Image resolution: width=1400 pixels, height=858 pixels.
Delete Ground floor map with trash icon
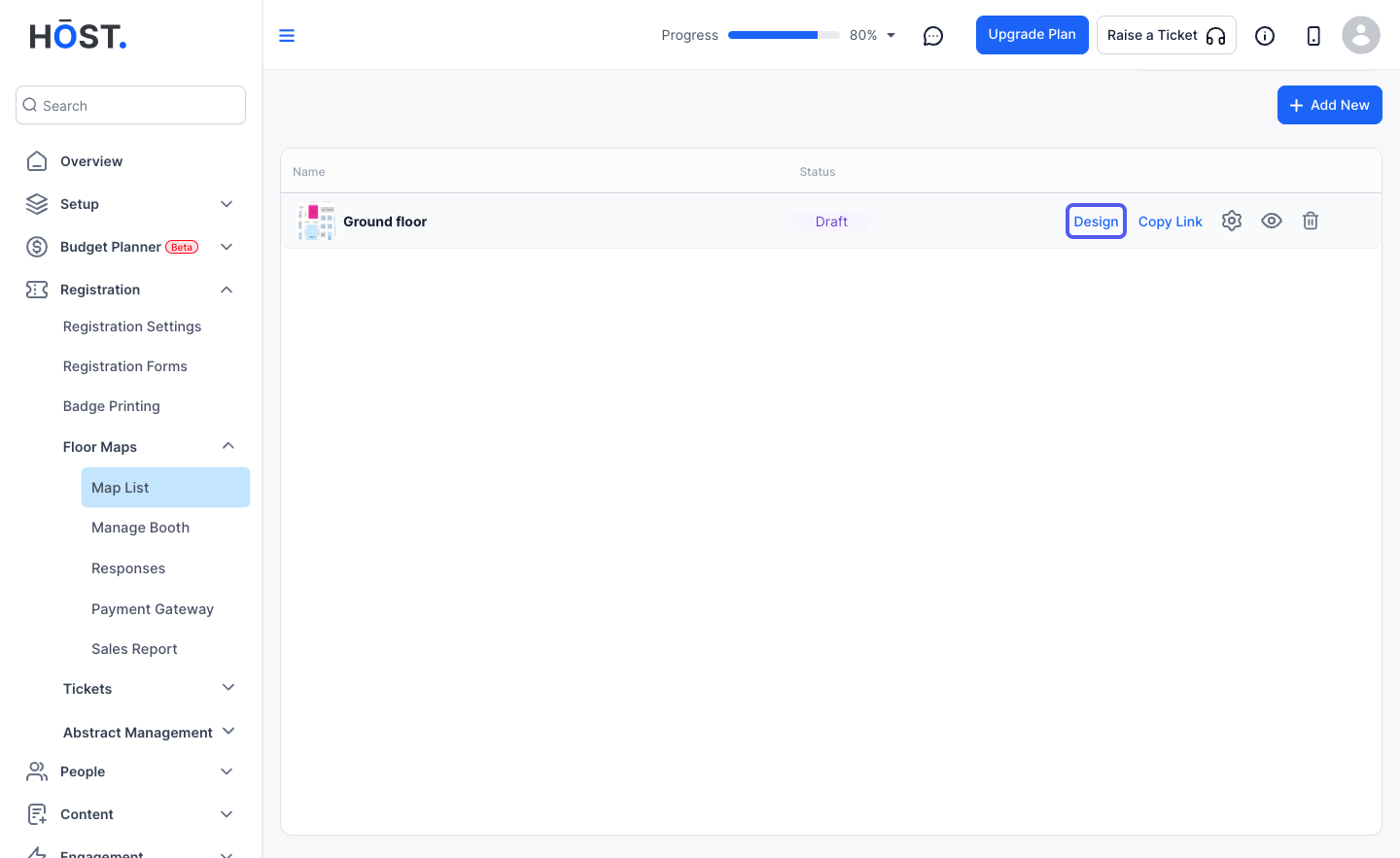pyautogui.click(x=1311, y=221)
